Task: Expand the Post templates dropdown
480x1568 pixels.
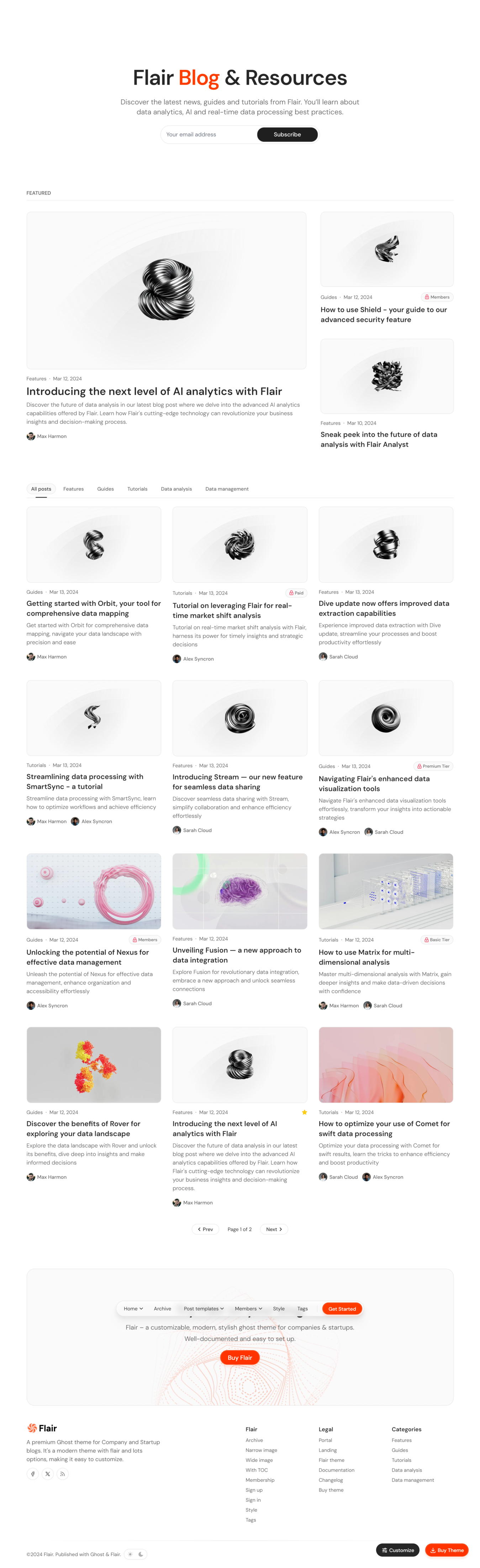Action: click(x=204, y=1308)
